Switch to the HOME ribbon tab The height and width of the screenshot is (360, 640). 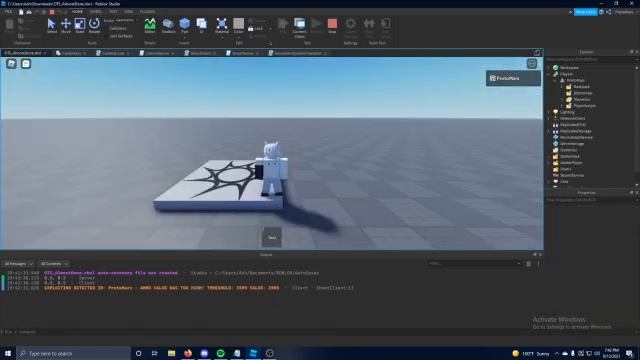tap(77, 12)
